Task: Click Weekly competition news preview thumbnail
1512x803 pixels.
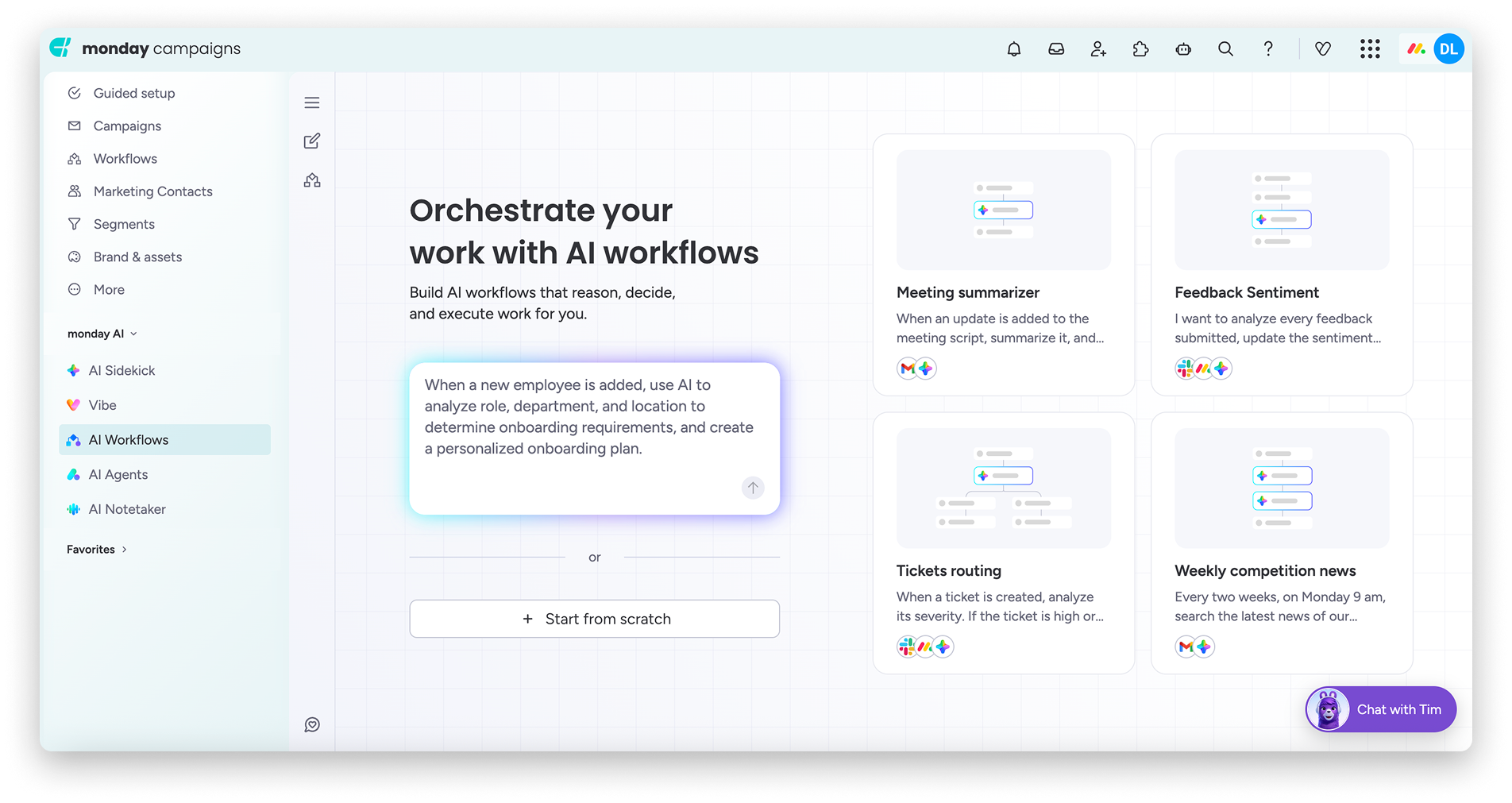Action: tap(1282, 488)
